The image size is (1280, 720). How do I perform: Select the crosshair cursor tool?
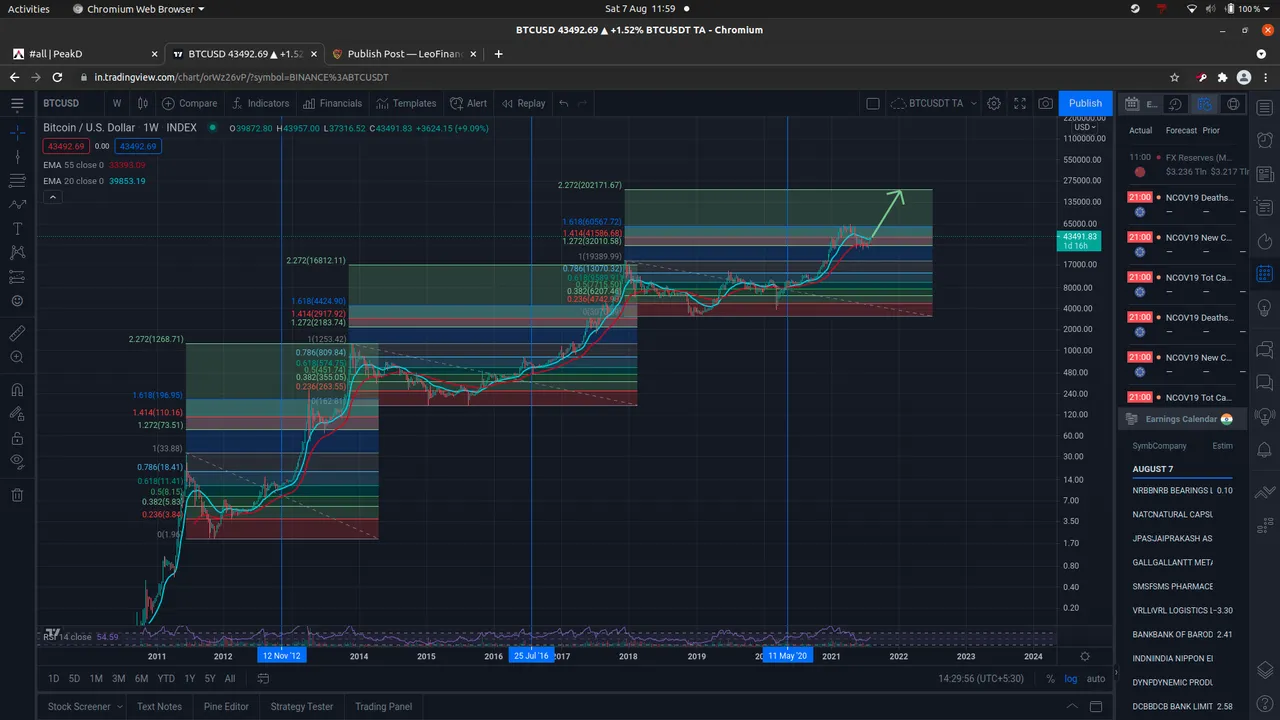(x=17, y=131)
